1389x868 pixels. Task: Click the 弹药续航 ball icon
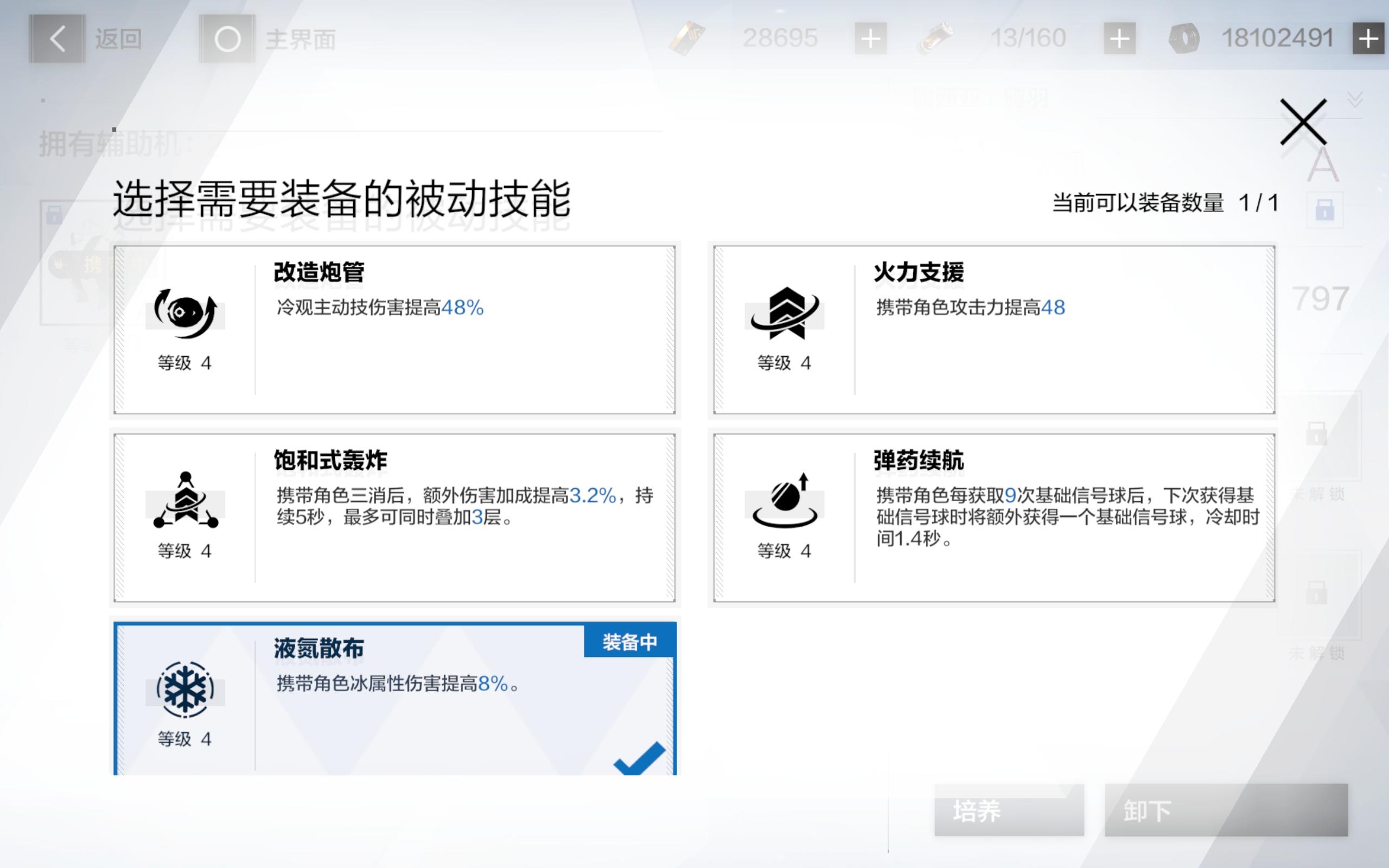tap(785, 500)
